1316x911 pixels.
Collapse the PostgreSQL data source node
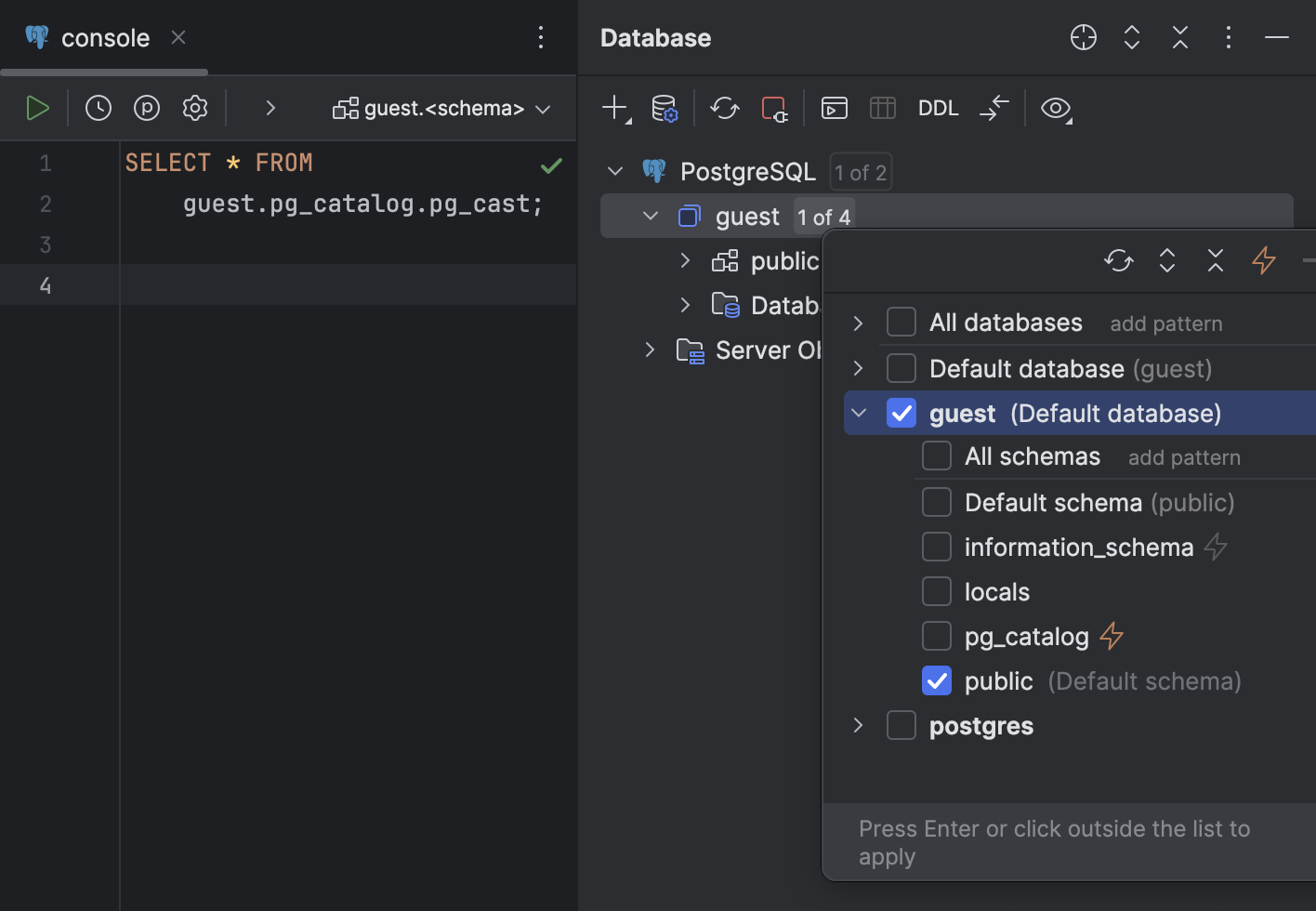pyautogui.click(x=614, y=171)
